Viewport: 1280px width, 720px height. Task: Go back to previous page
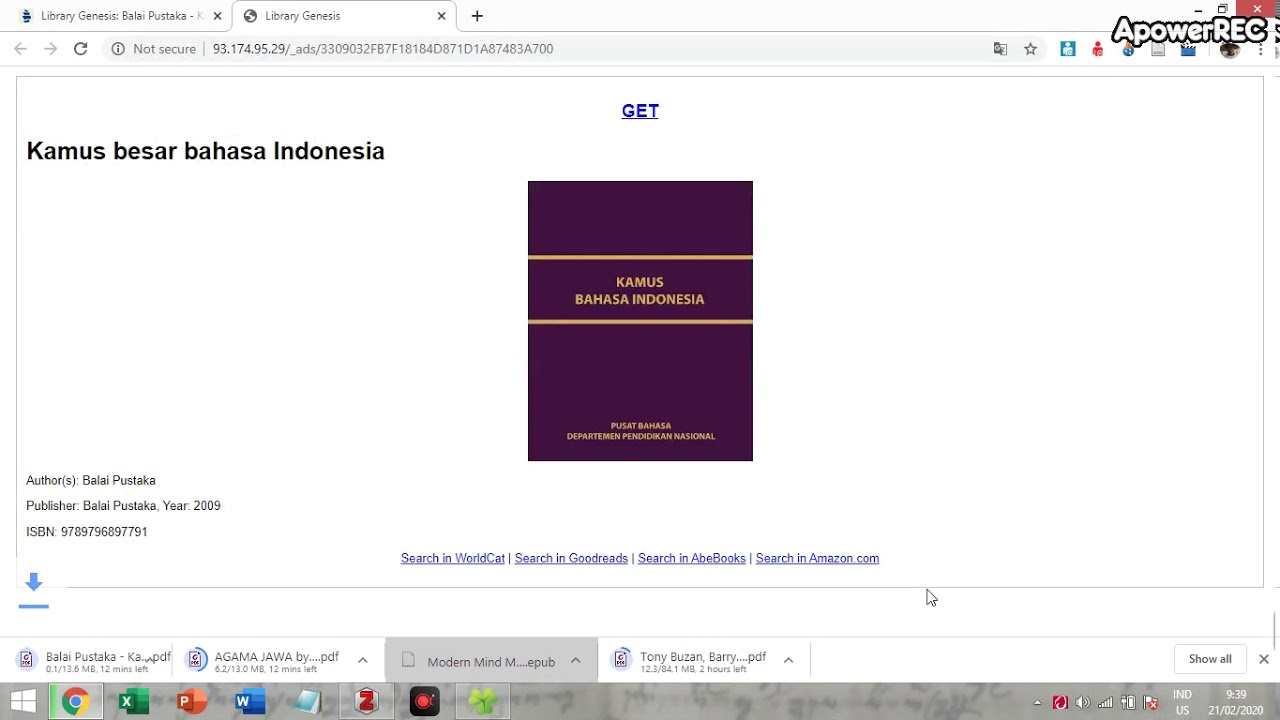click(x=20, y=48)
